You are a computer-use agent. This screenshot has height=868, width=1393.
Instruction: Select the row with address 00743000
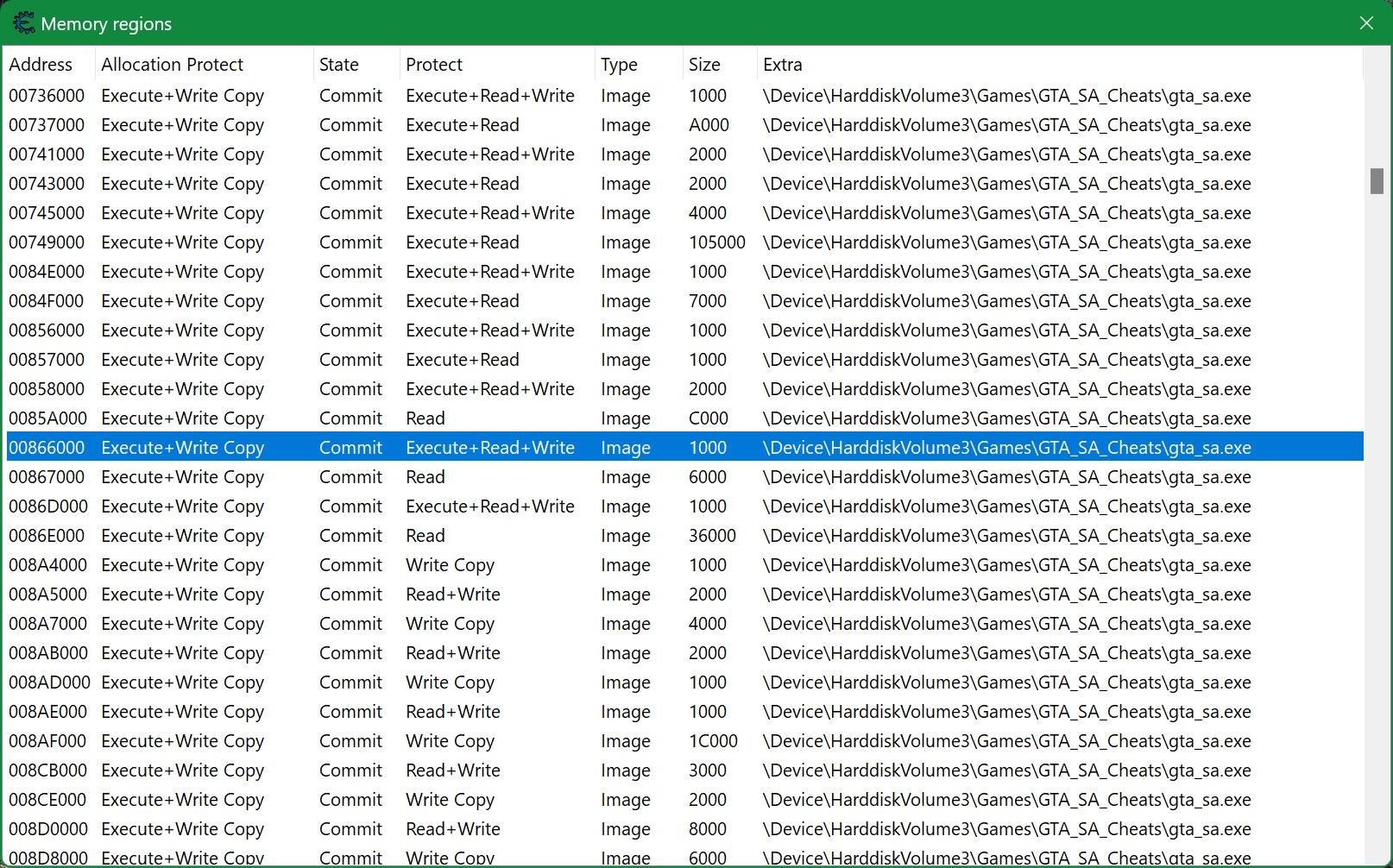pyautogui.click(x=685, y=184)
